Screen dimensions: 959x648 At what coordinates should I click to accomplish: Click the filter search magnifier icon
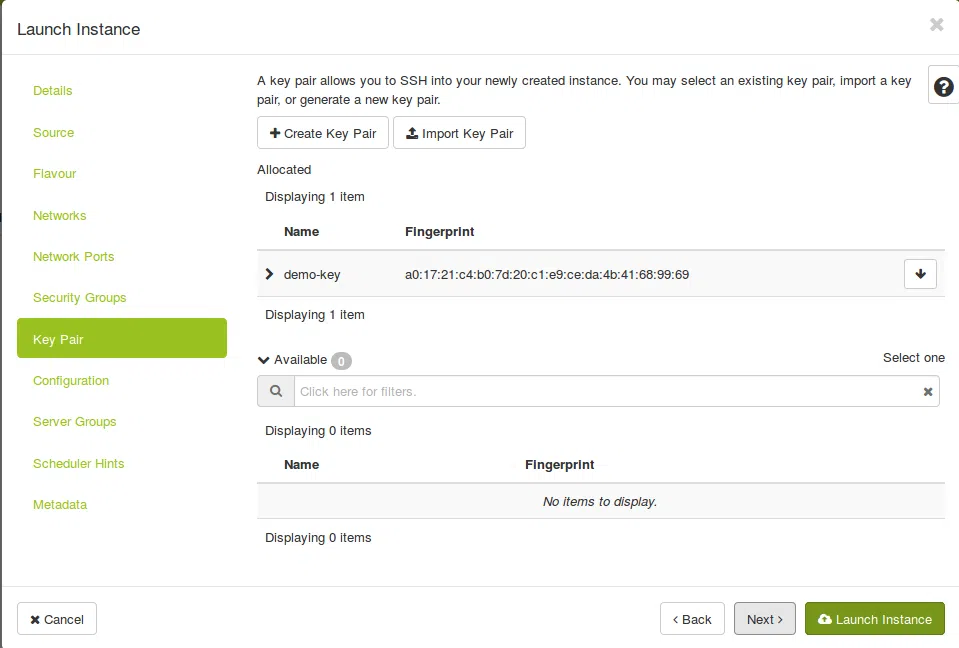point(276,391)
